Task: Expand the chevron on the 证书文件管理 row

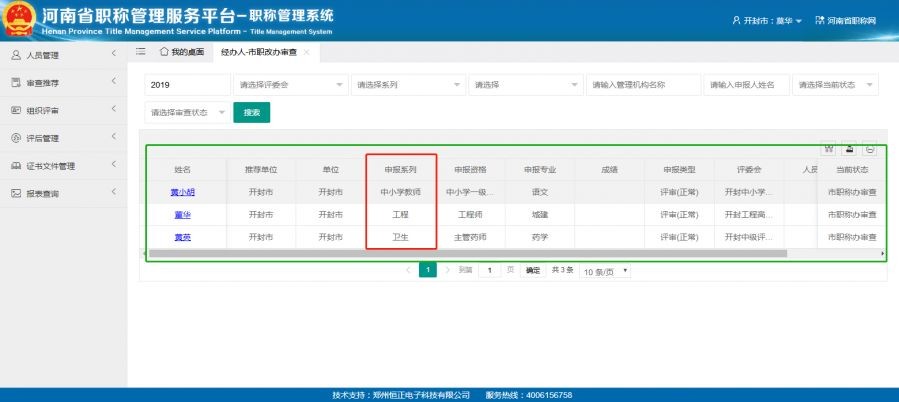Action: point(114,164)
